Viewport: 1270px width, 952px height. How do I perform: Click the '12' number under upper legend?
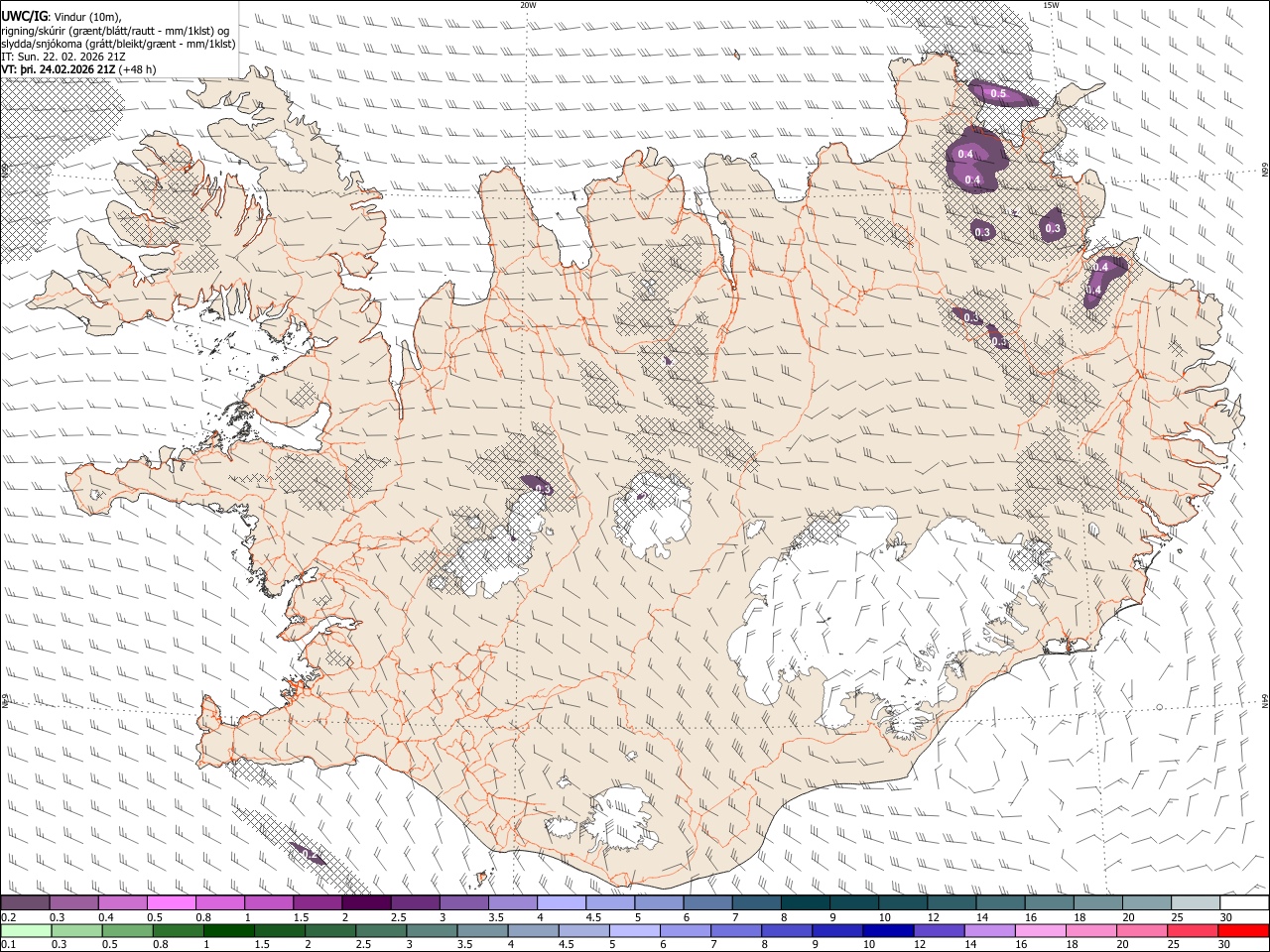[933, 917]
